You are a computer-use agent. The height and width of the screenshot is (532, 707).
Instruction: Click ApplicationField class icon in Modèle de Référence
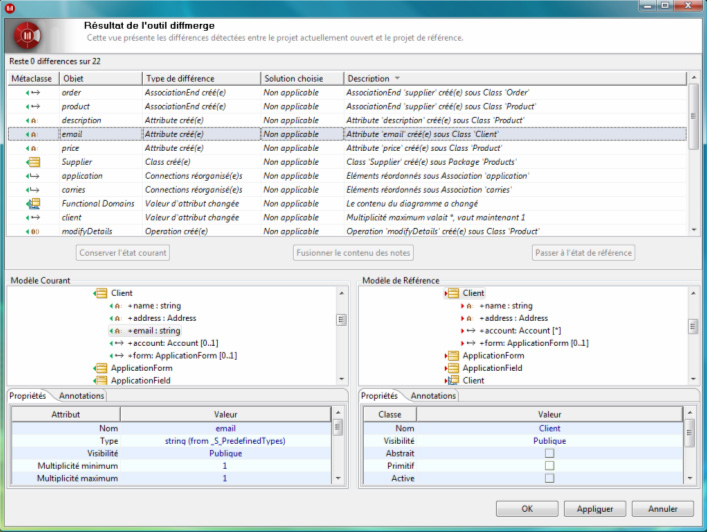tap(452, 368)
